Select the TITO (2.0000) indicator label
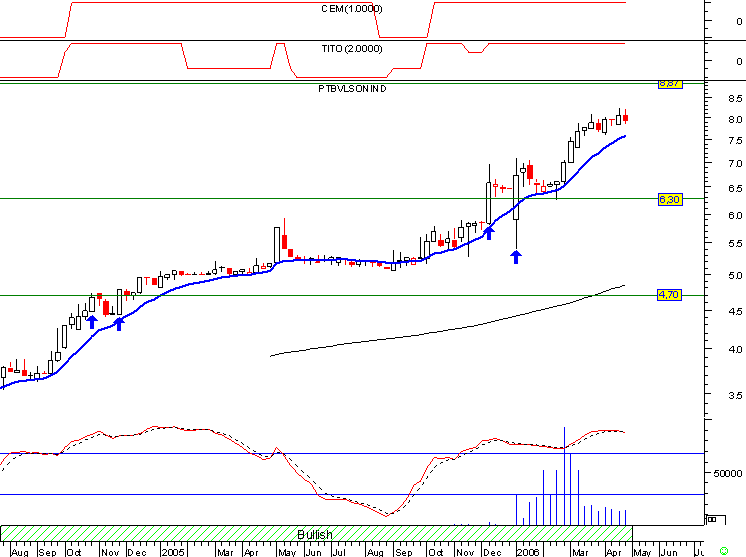 [x=352, y=49]
